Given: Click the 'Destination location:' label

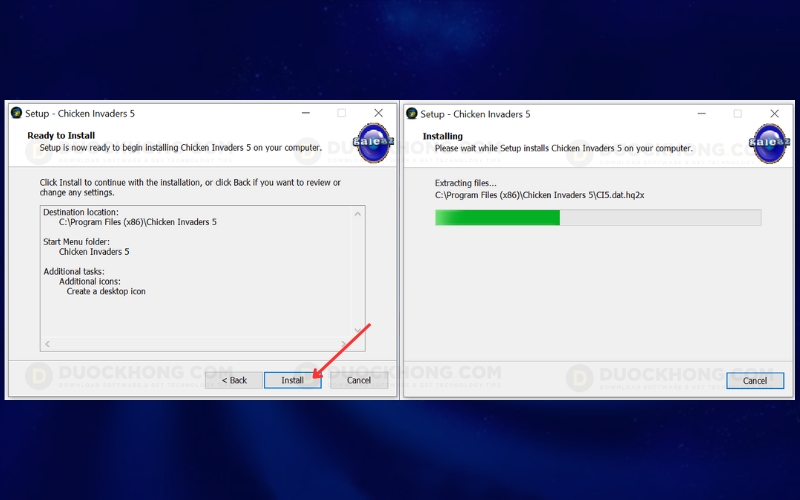Looking at the screenshot, I should (x=81, y=212).
